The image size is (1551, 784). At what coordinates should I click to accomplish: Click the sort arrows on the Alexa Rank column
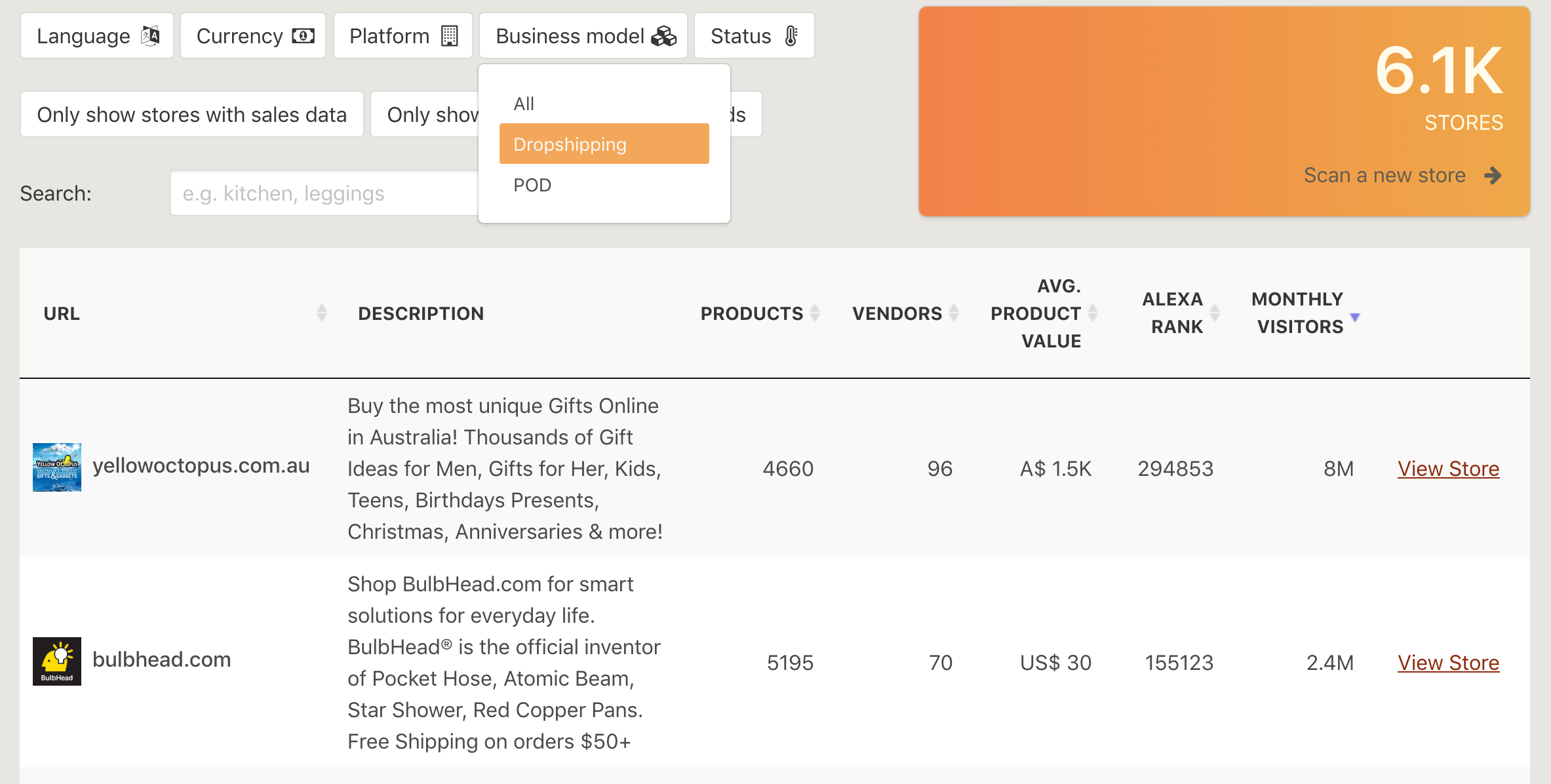[1216, 313]
